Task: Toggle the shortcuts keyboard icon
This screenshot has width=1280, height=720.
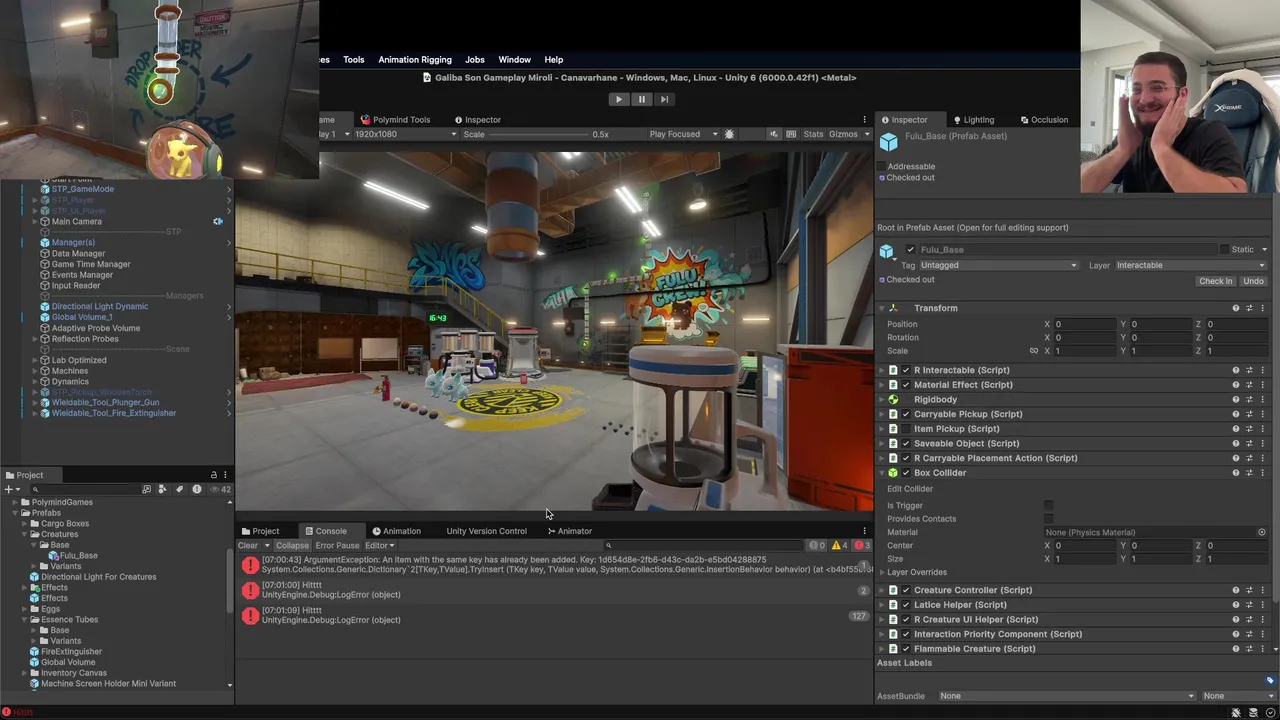Action: coord(791,134)
